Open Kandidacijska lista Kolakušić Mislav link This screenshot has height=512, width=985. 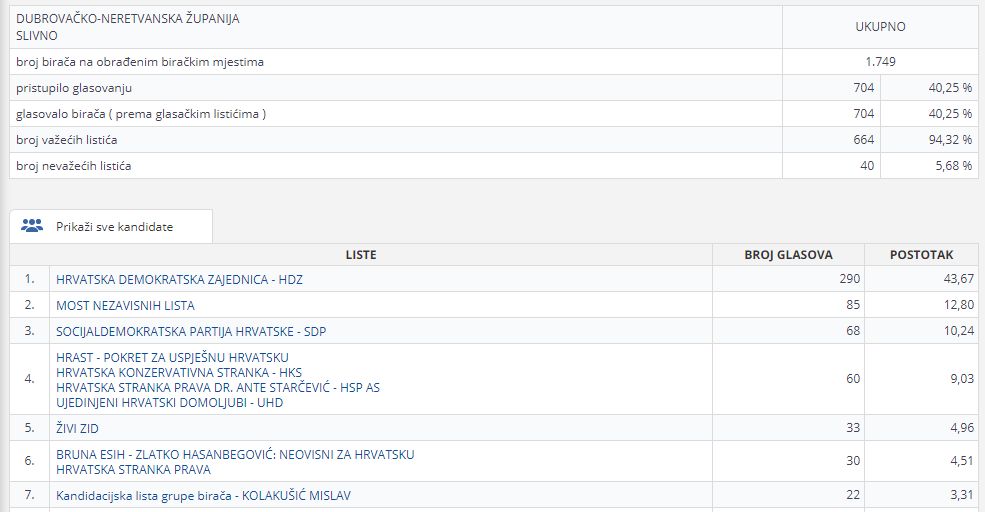click(203, 496)
